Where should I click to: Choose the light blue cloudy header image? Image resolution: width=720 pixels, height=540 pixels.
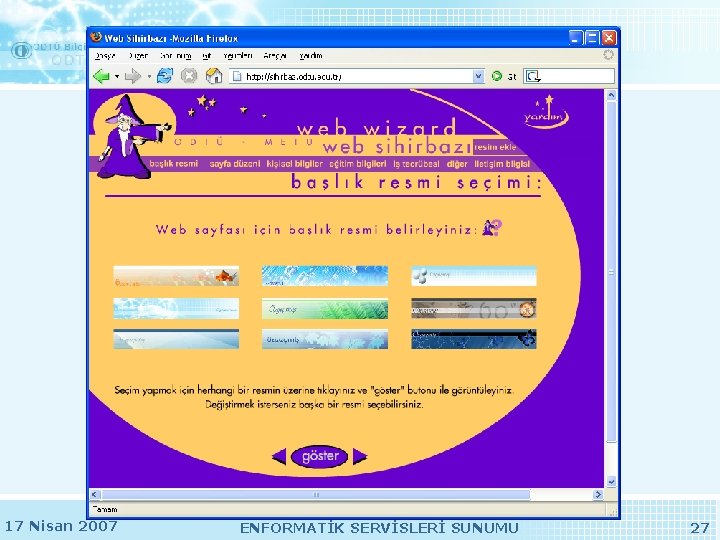click(x=176, y=309)
